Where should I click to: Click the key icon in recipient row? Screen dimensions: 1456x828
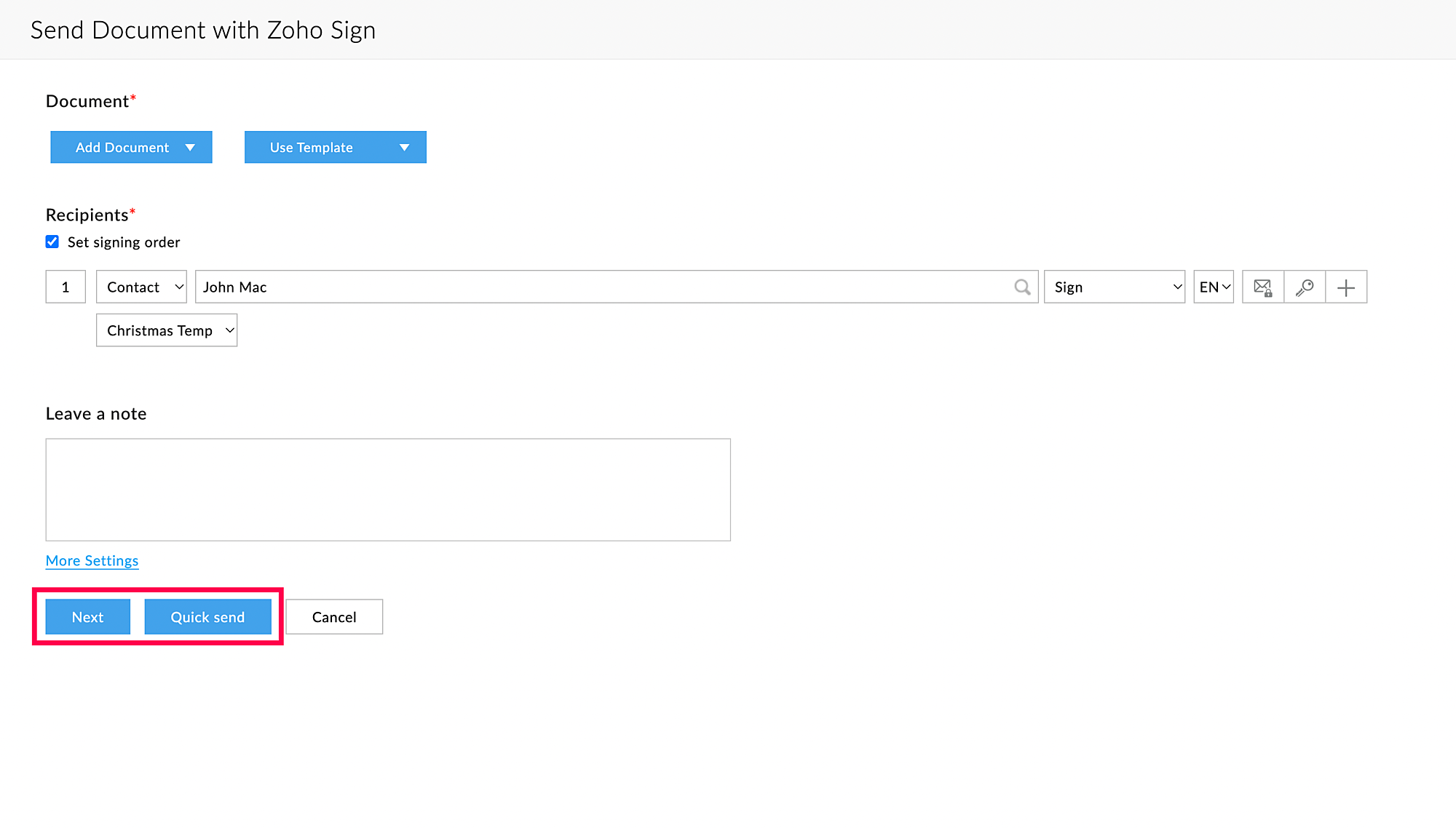point(1305,287)
